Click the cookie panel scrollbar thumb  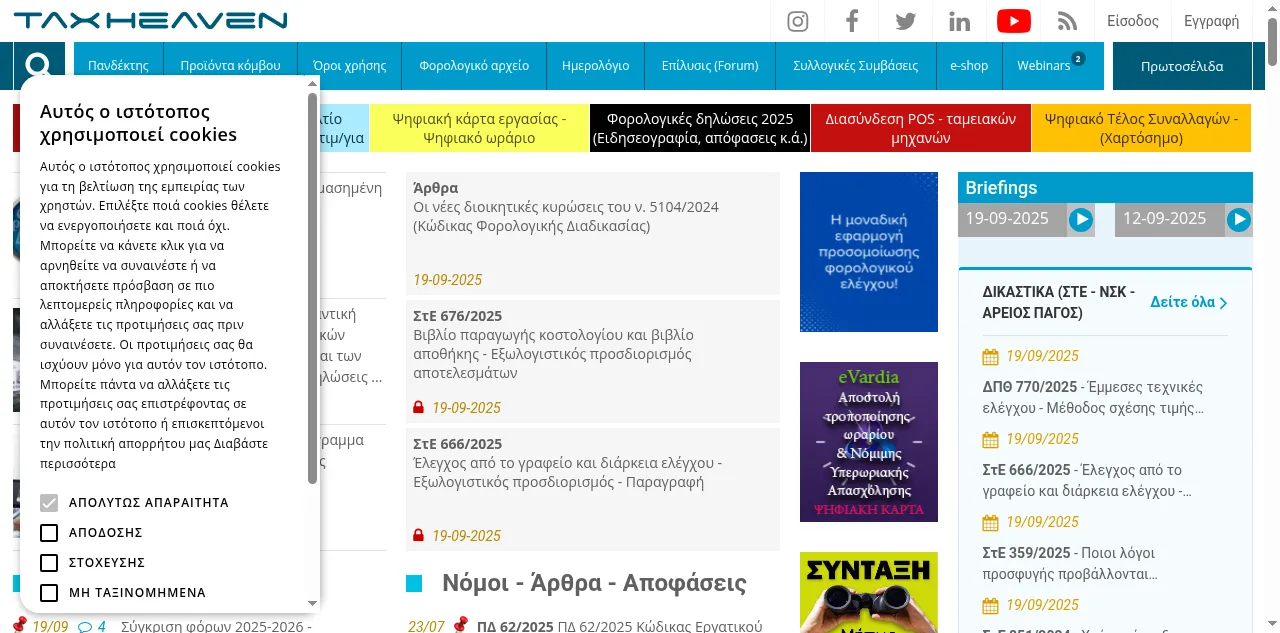point(312,288)
